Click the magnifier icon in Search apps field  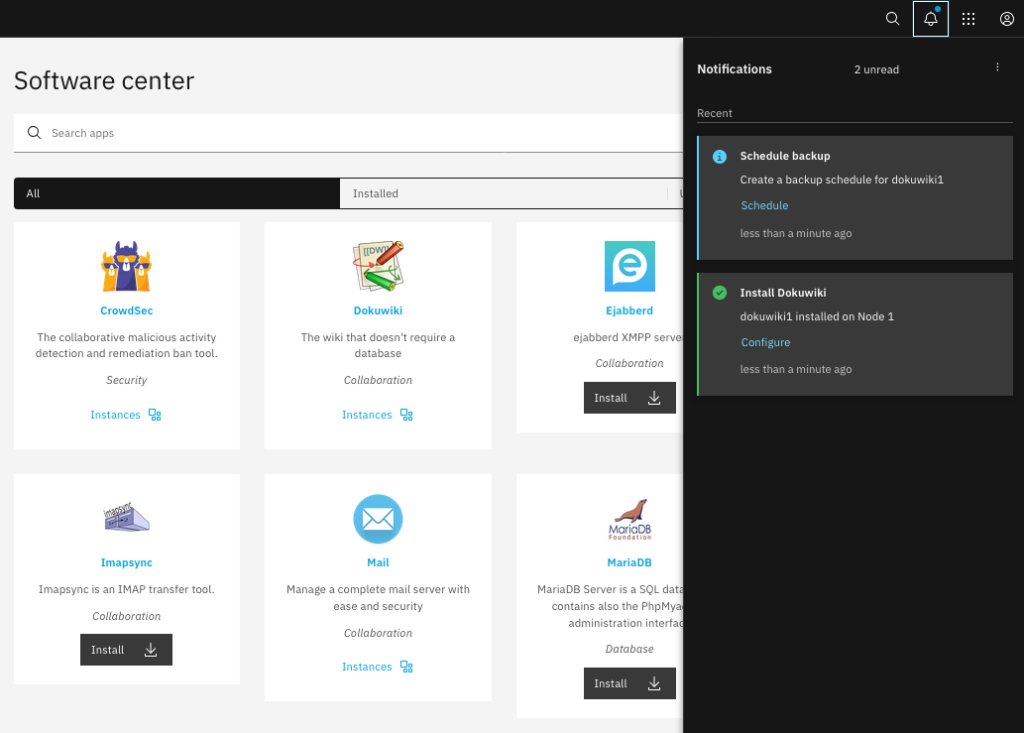pyautogui.click(x=34, y=133)
